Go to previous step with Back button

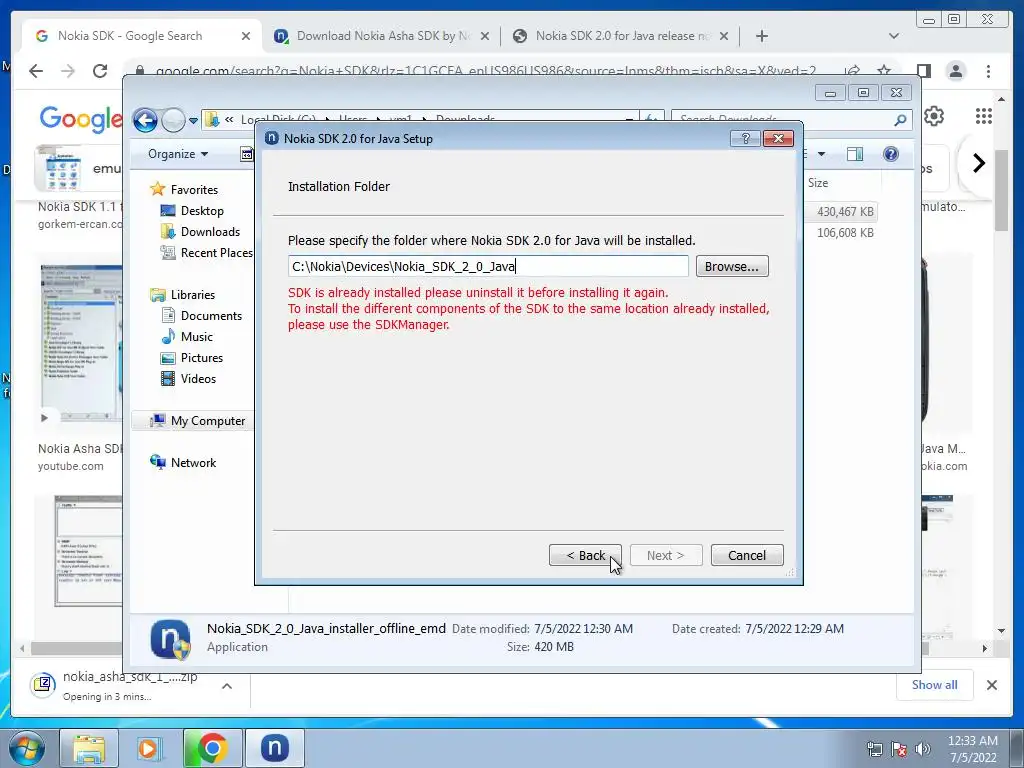click(585, 555)
